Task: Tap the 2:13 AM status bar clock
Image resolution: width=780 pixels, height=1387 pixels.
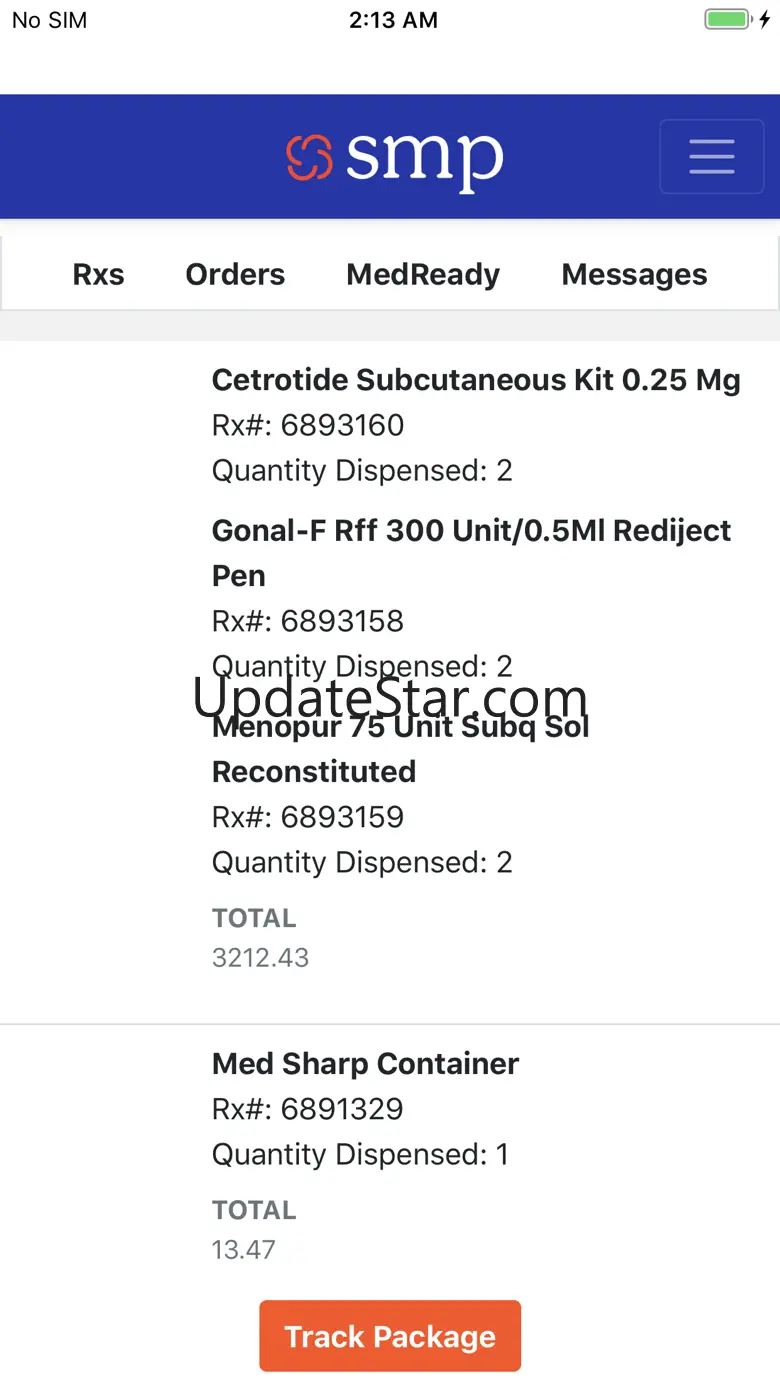Action: pos(393,20)
